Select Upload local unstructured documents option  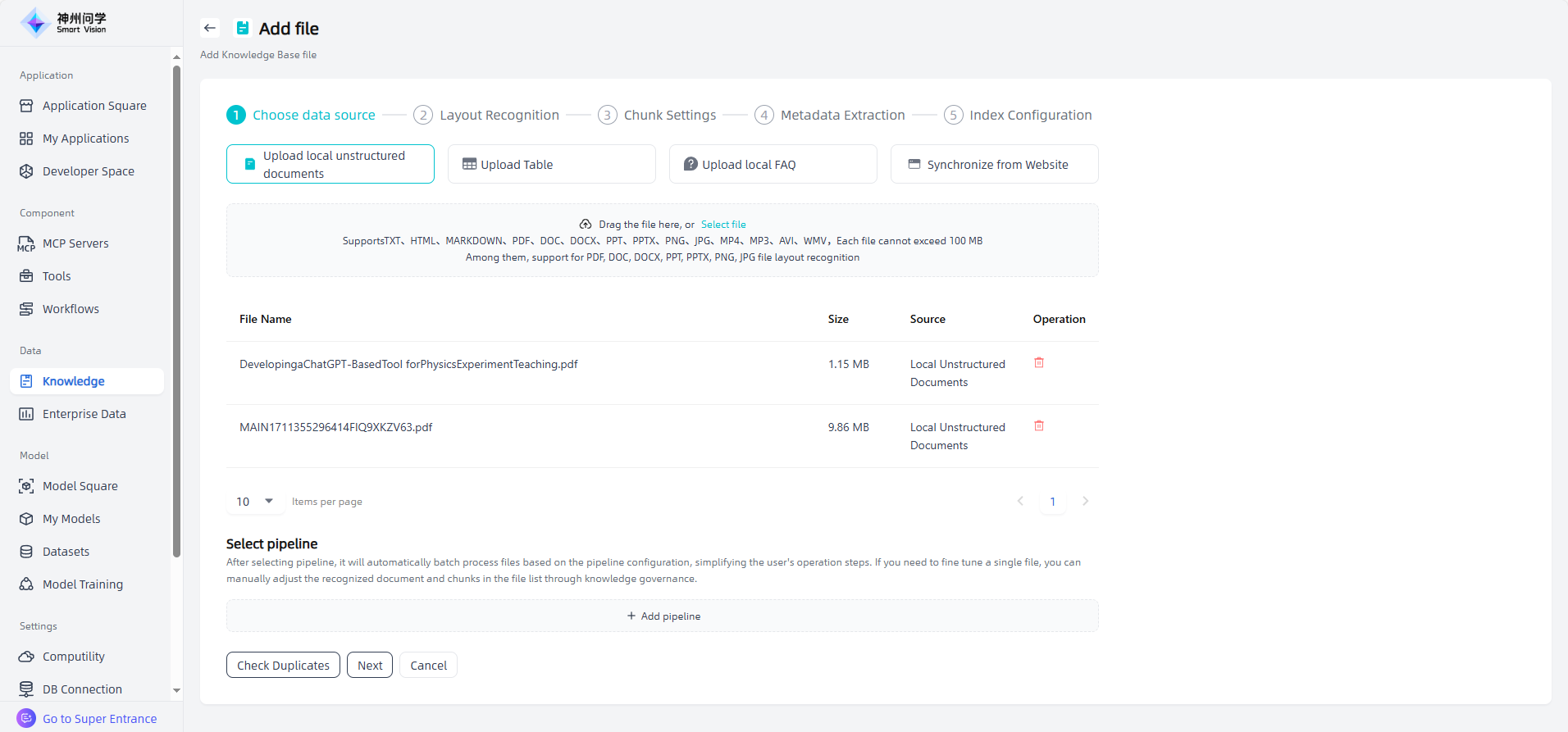pos(330,165)
